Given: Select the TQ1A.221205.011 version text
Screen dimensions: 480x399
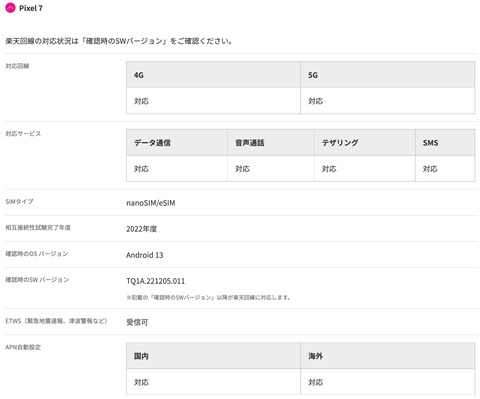Looking at the screenshot, I should [x=155, y=281].
